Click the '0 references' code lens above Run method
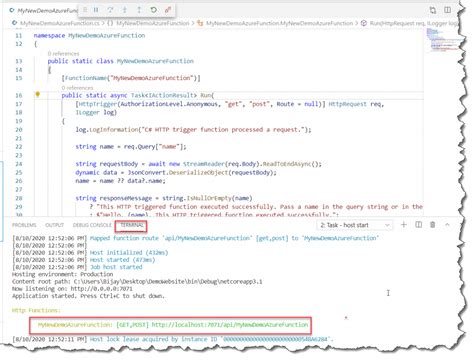474x360 pixels. (77, 88)
